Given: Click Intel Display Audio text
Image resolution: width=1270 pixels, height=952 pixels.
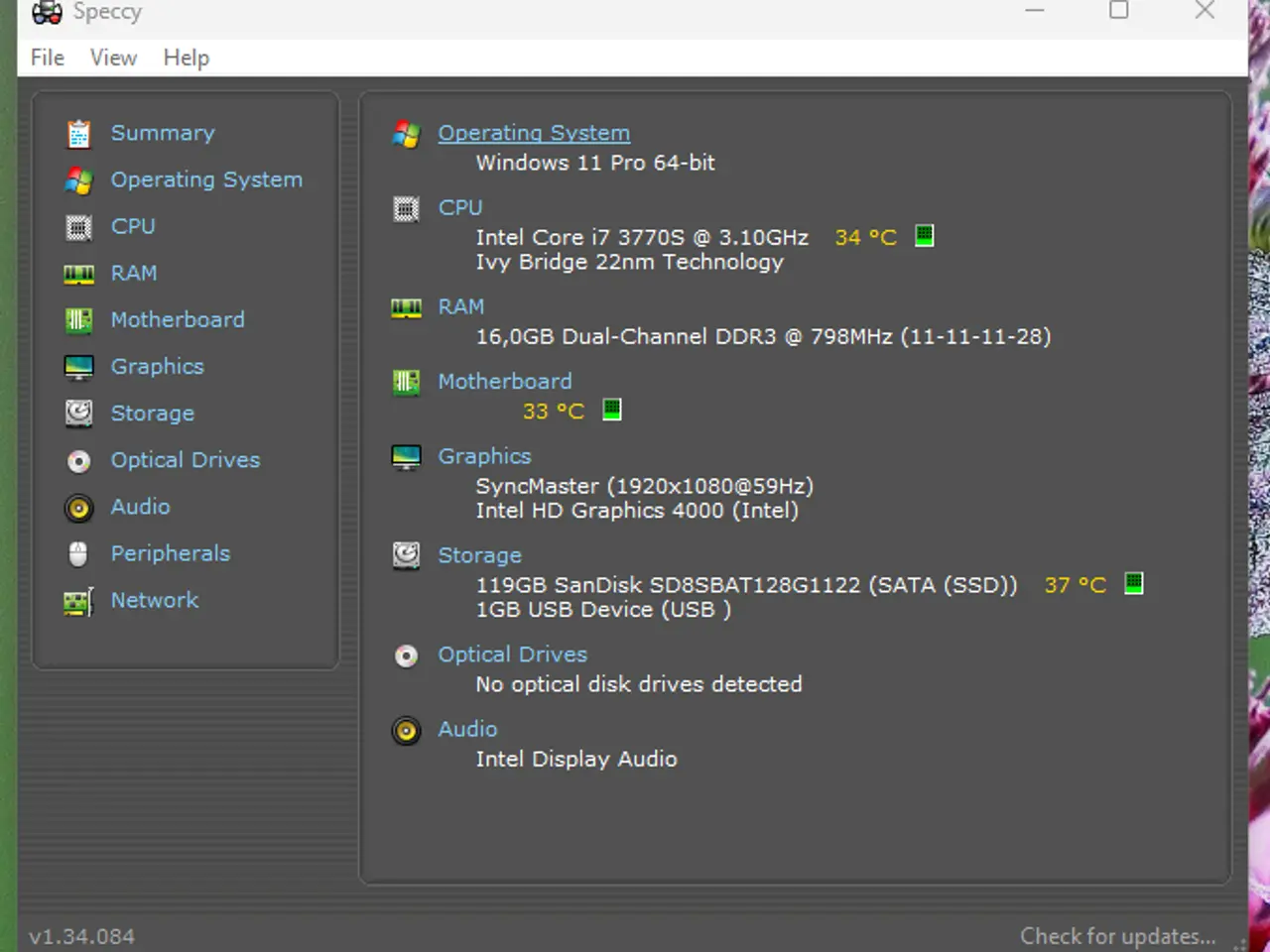Looking at the screenshot, I should click(x=576, y=759).
